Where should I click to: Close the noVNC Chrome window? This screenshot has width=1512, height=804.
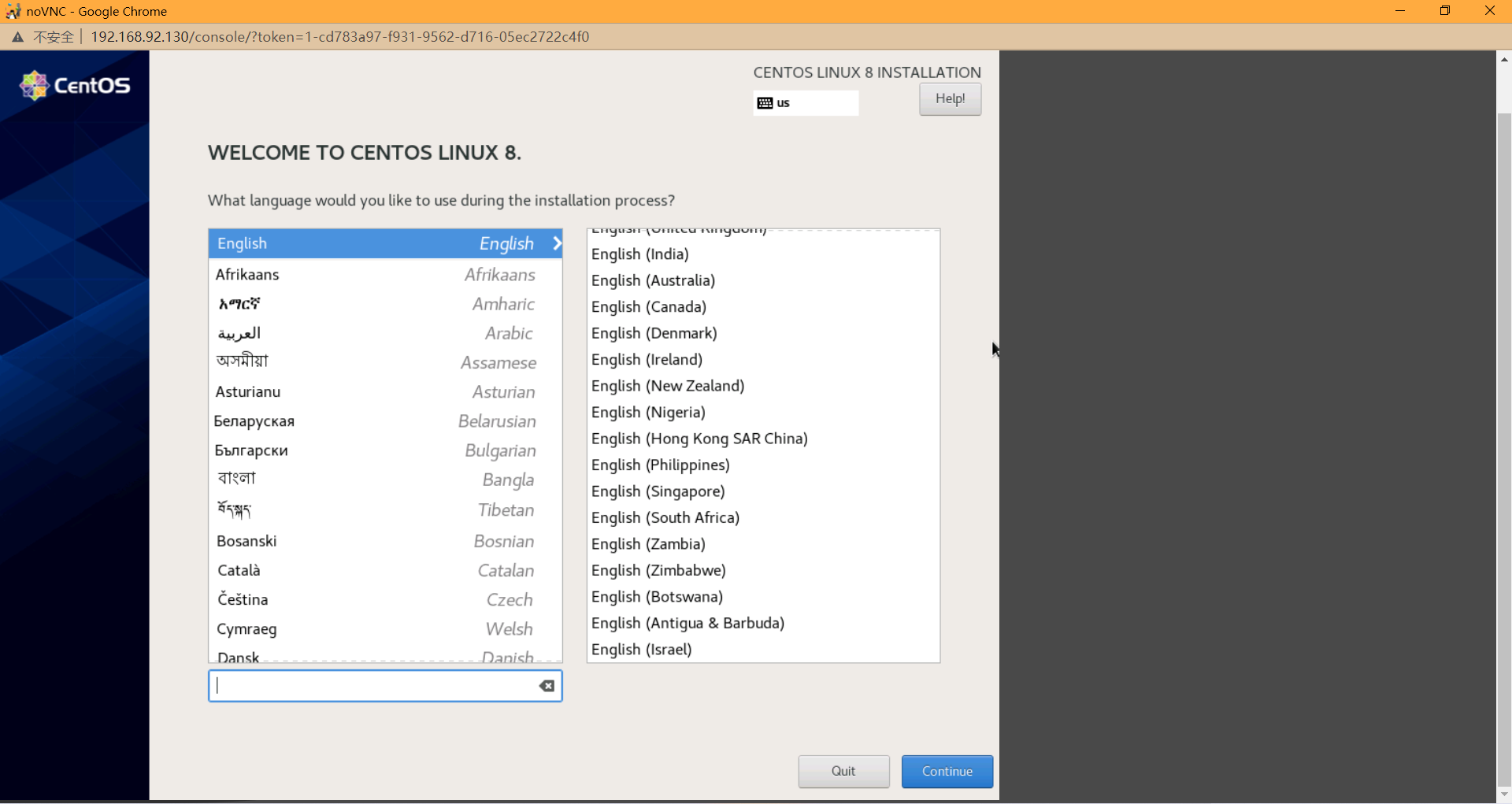point(1489,11)
